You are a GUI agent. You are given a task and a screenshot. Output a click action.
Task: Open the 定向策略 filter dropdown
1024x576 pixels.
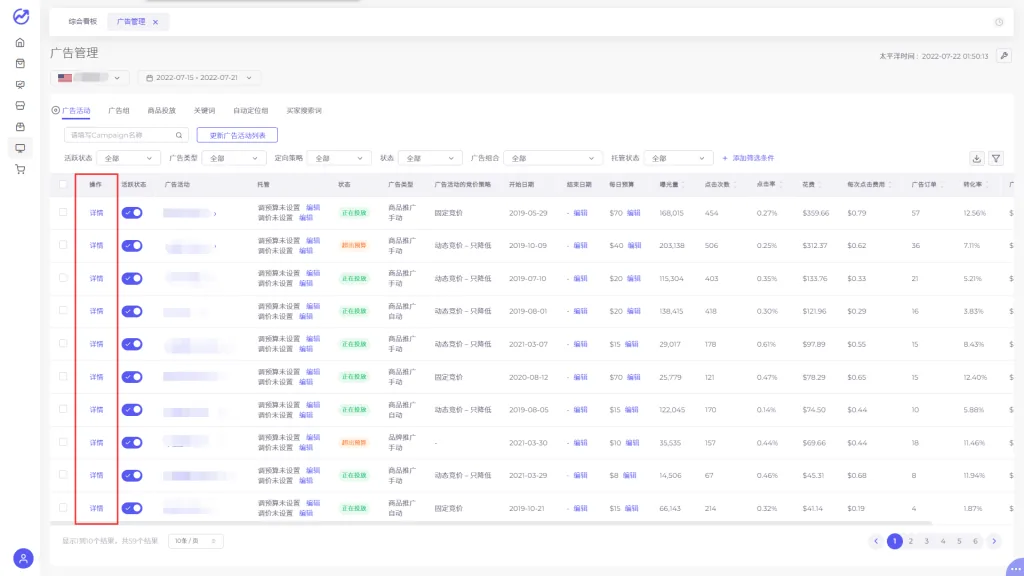(x=338, y=158)
